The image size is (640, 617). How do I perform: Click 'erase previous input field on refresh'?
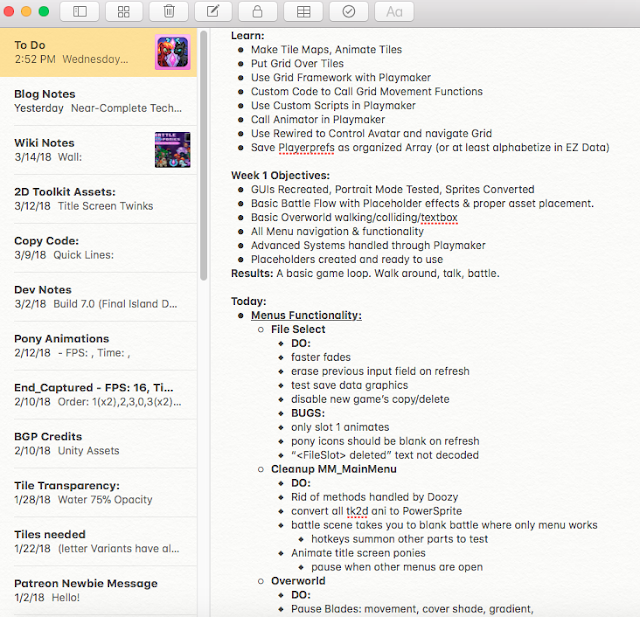click(x=380, y=371)
